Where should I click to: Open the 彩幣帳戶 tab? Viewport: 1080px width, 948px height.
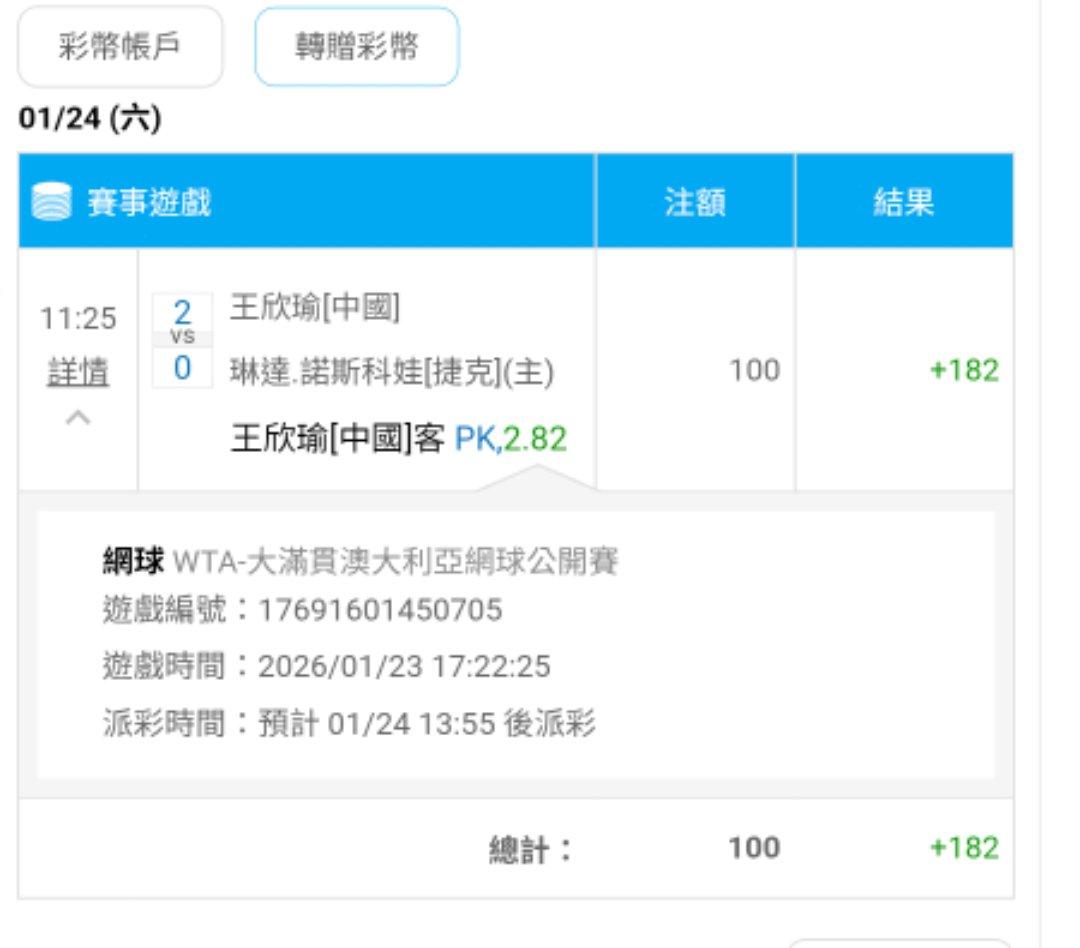pyautogui.click(x=120, y=48)
